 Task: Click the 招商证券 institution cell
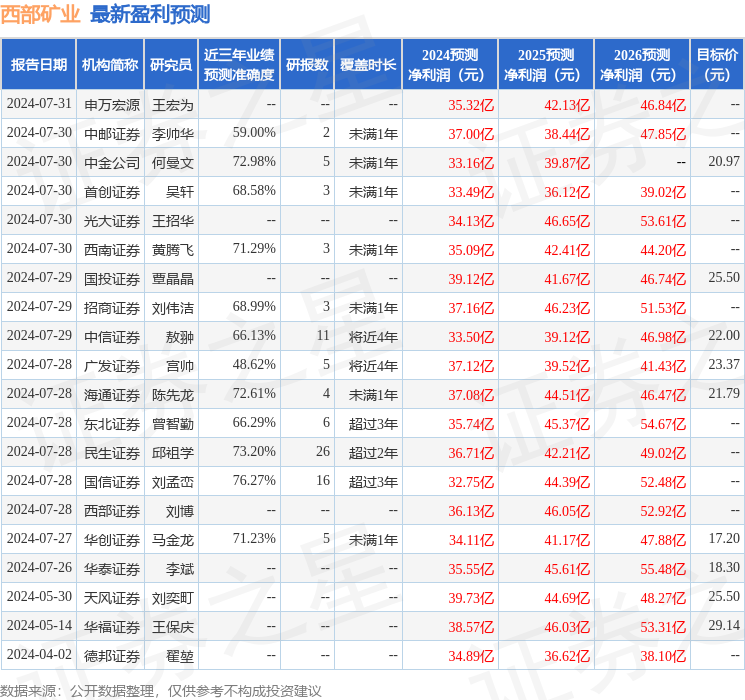coord(112,308)
